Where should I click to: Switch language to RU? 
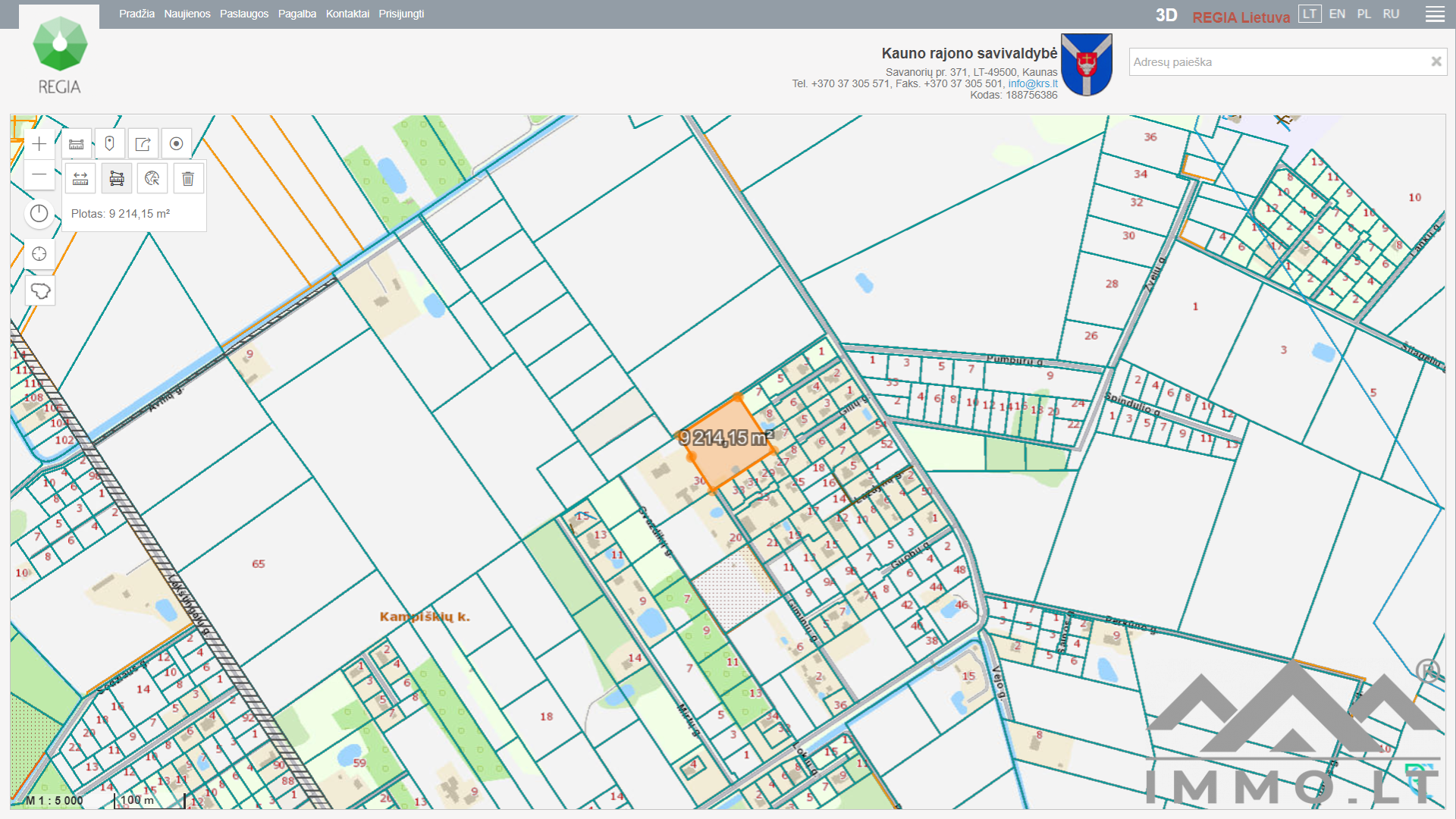(1391, 14)
